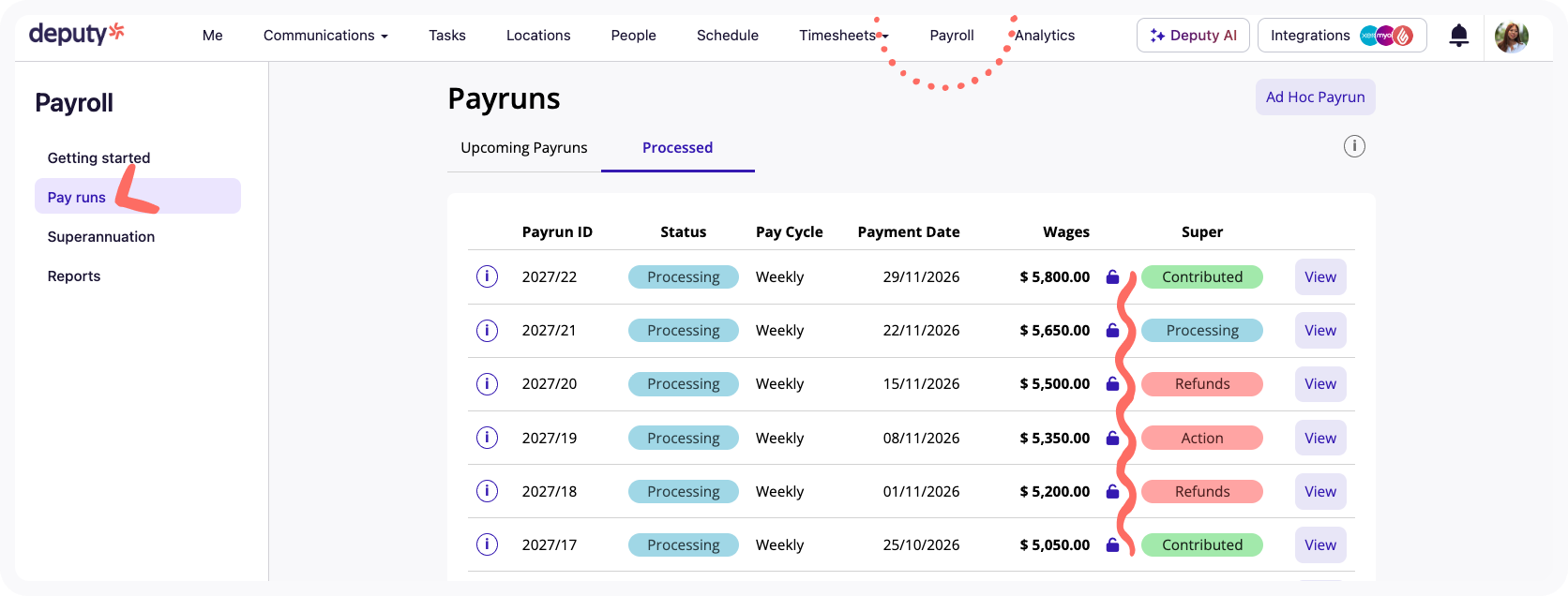1568x596 pixels.
Task: Open Superannuation in the sidebar
Action: [101, 237]
